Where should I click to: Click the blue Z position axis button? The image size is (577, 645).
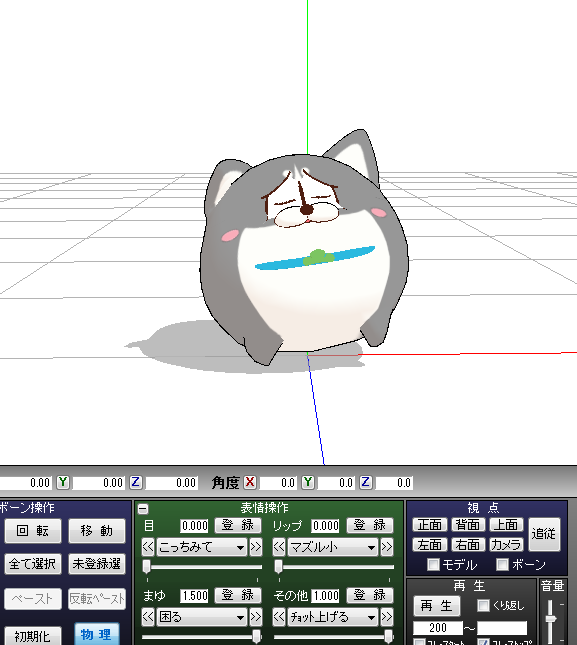[136, 482]
